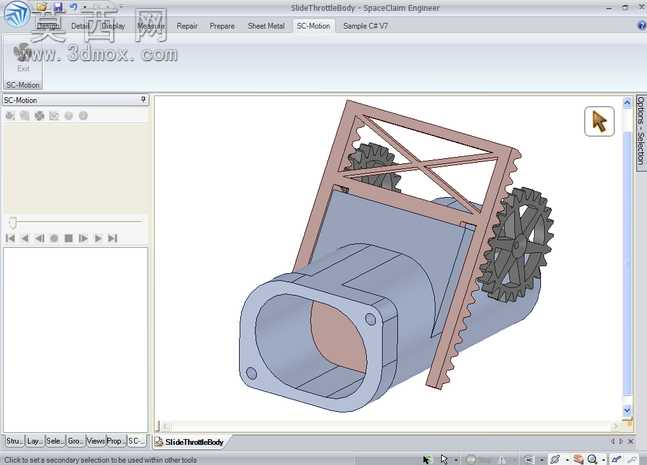Open the Prepare ribbon tab
The width and height of the screenshot is (647, 465).
222,26
